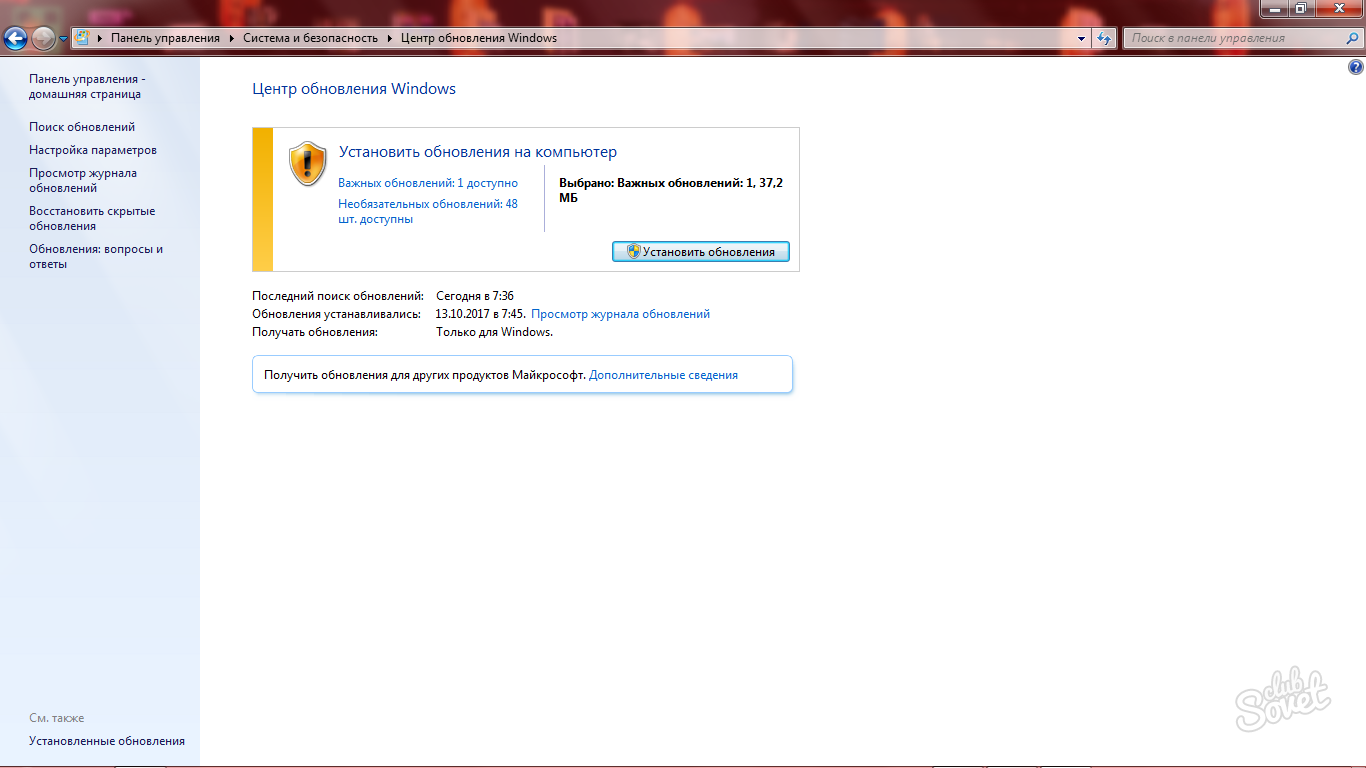This screenshot has height=768, width=1366.
Task: Open 'Панель управления' breadcrumb segment
Action: [165, 38]
